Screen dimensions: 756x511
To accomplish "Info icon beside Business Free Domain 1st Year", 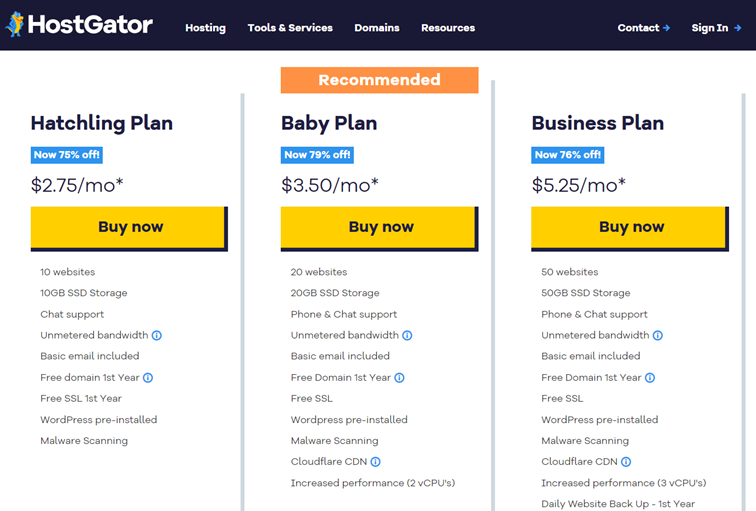I will [650, 378].
